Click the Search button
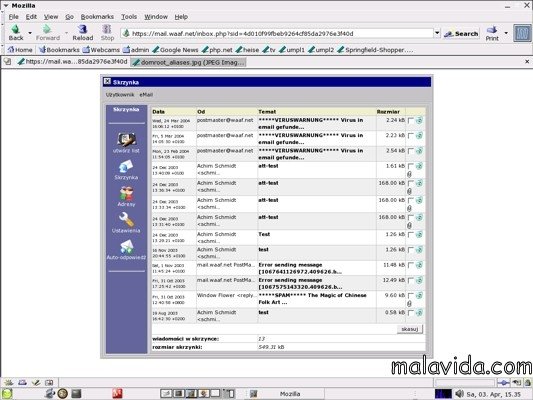The width and height of the screenshot is (533, 400). click(x=461, y=34)
